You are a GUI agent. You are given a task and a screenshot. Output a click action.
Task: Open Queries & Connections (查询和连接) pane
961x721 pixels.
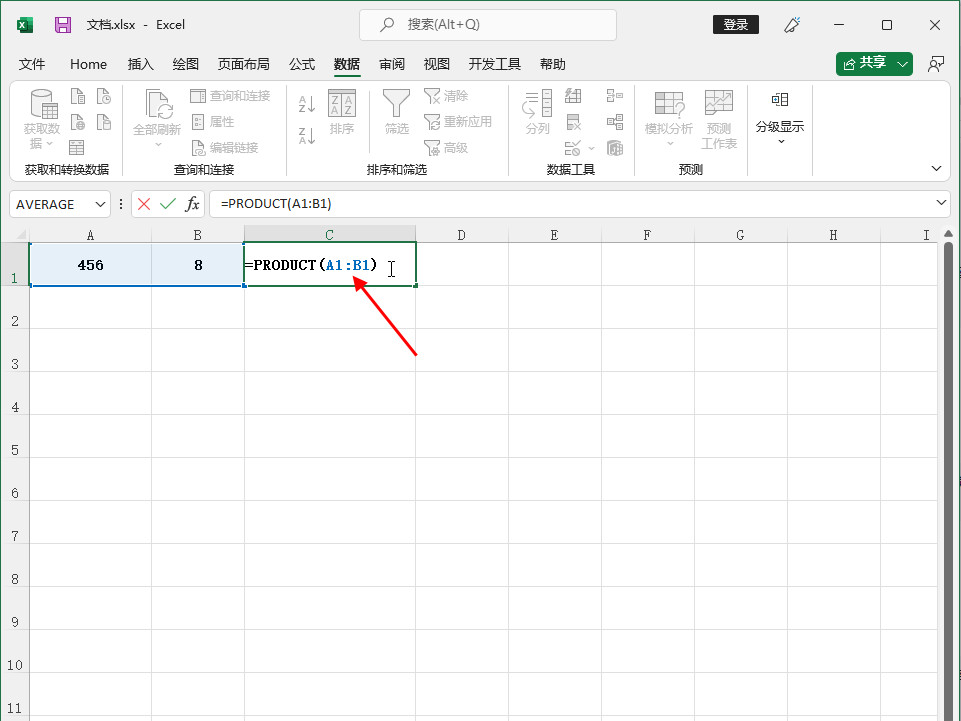[x=230, y=96]
